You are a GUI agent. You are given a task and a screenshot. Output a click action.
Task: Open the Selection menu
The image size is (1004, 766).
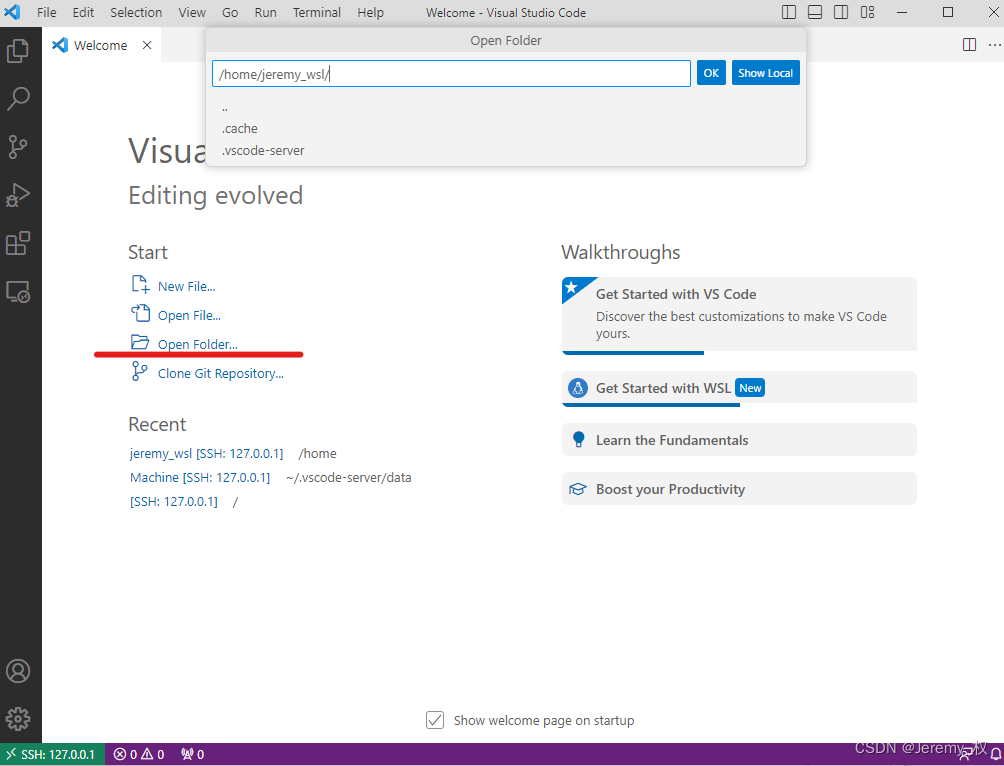pos(136,12)
